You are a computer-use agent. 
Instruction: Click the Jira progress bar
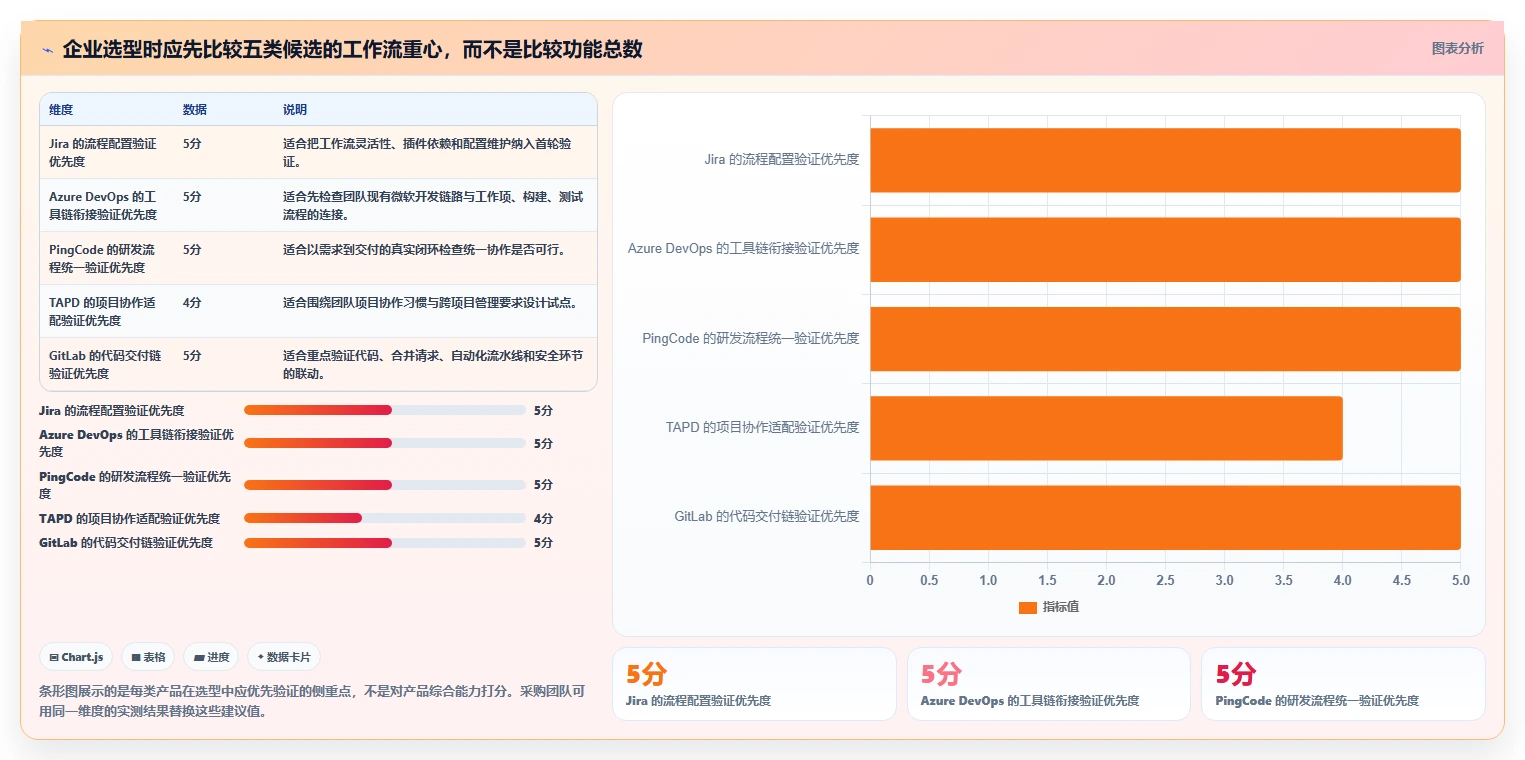(x=385, y=410)
